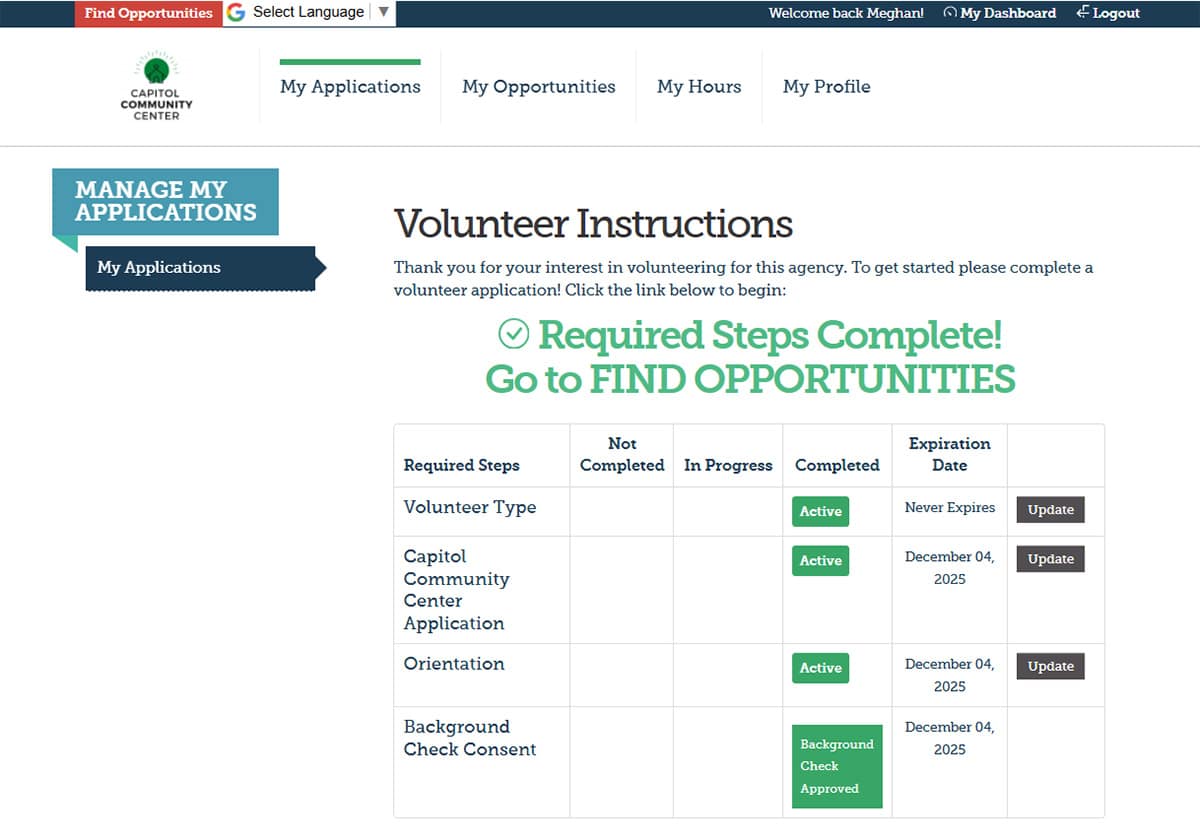Select My Applications in the sidebar

coord(158,267)
